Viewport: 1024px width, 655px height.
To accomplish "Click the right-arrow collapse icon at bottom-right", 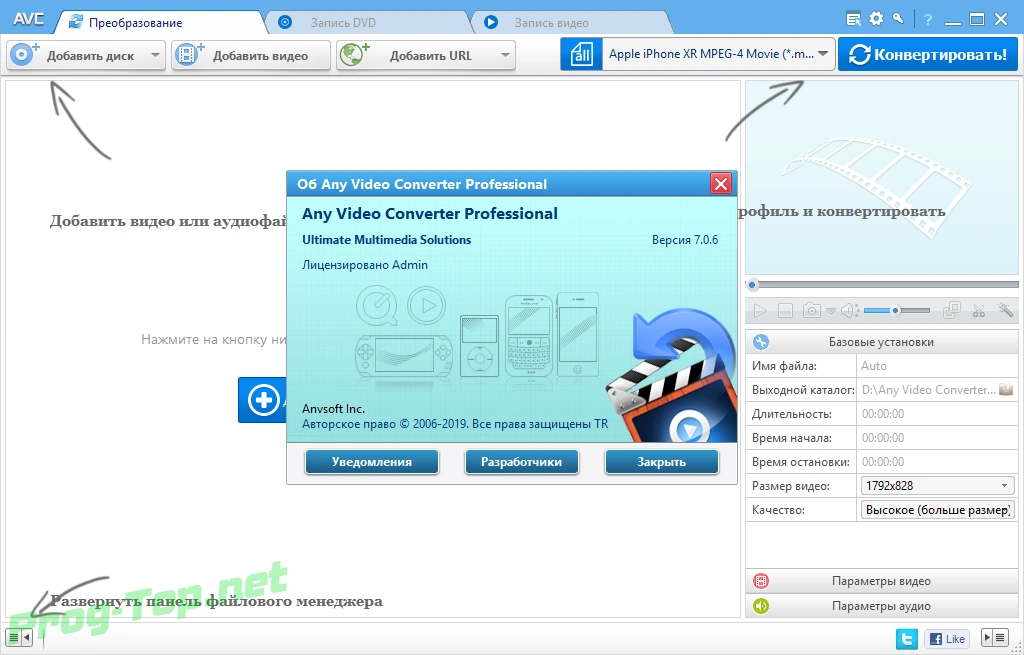I will tap(987, 637).
